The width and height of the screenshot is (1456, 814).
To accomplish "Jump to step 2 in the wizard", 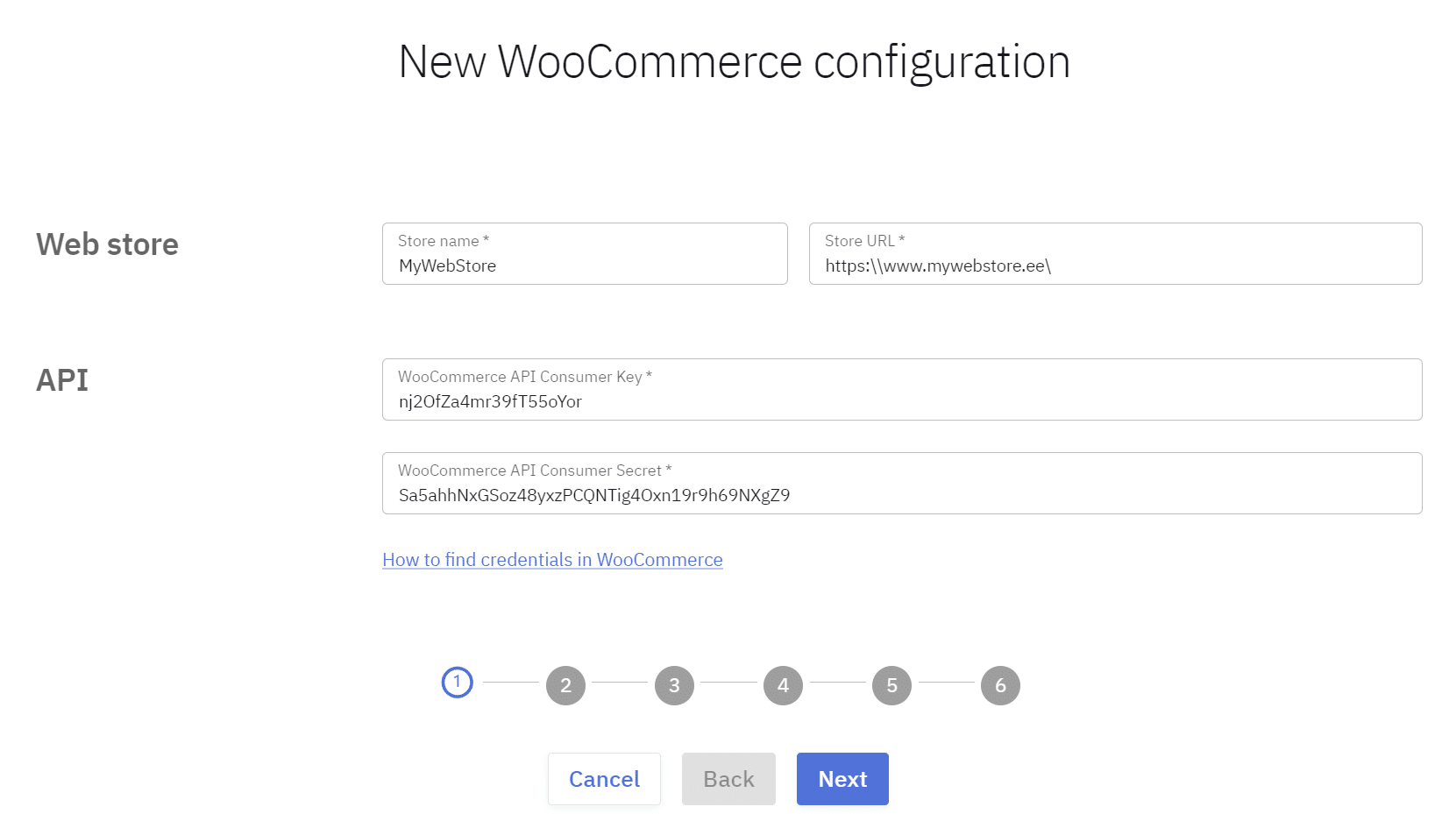I will (x=565, y=685).
